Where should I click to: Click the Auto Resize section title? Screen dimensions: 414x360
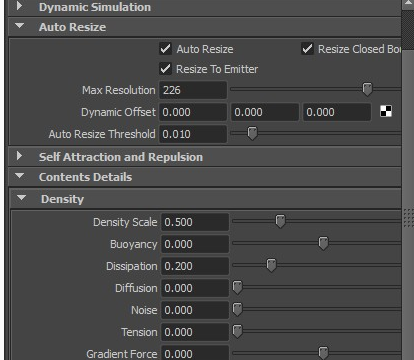click(x=72, y=27)
